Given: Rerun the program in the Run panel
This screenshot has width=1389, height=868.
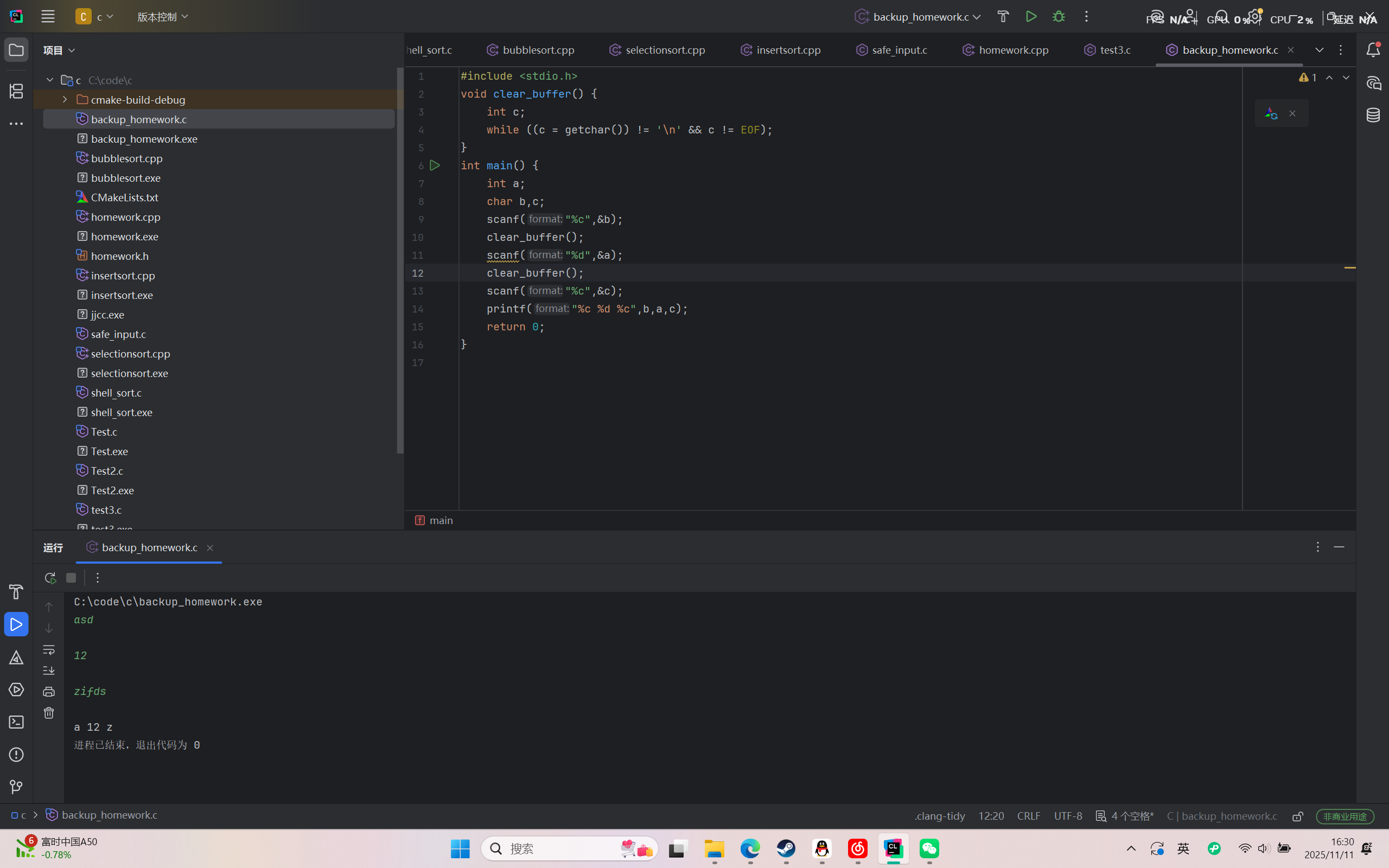Looking at the screenshot, I should coord(50,578).
